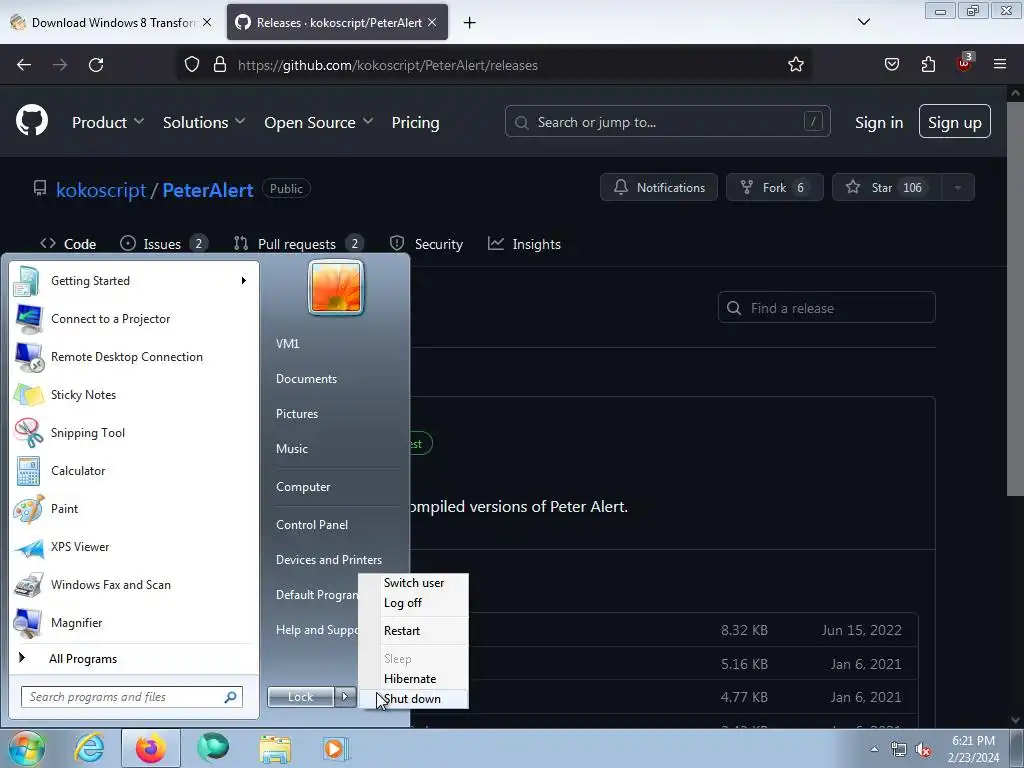Click the GitHub Octocat logo
Screen dimensions: 1024x768
(32, 121)
